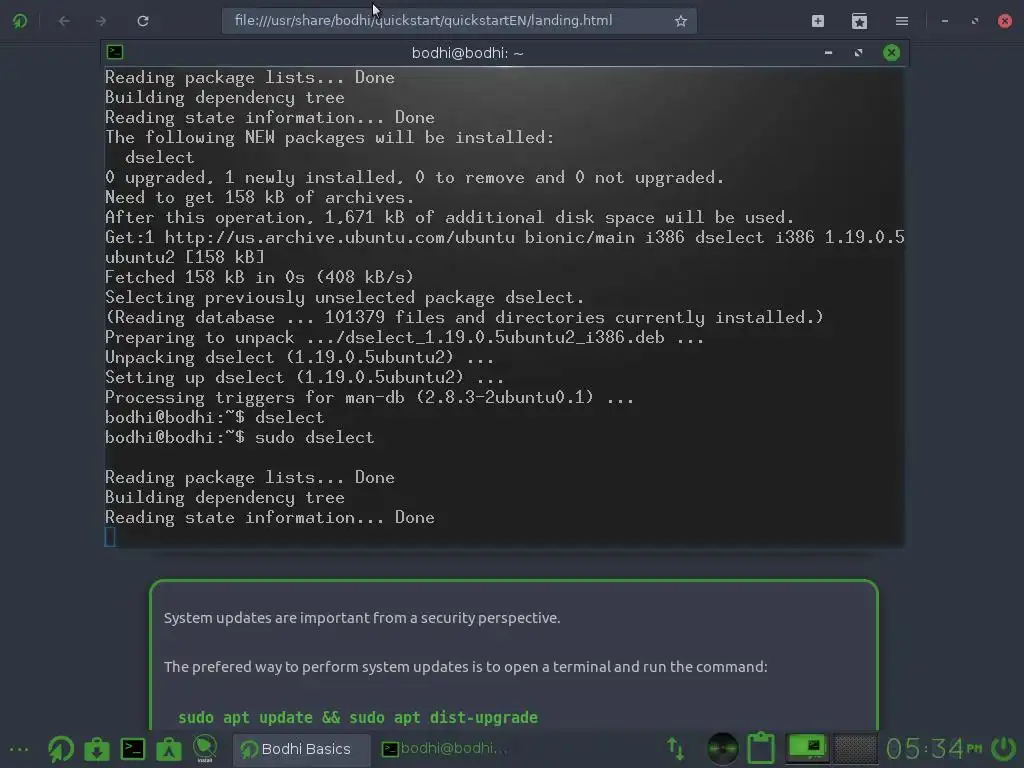Minimize the browser window
Screen dimensions: 1024x768
(944, 21)
